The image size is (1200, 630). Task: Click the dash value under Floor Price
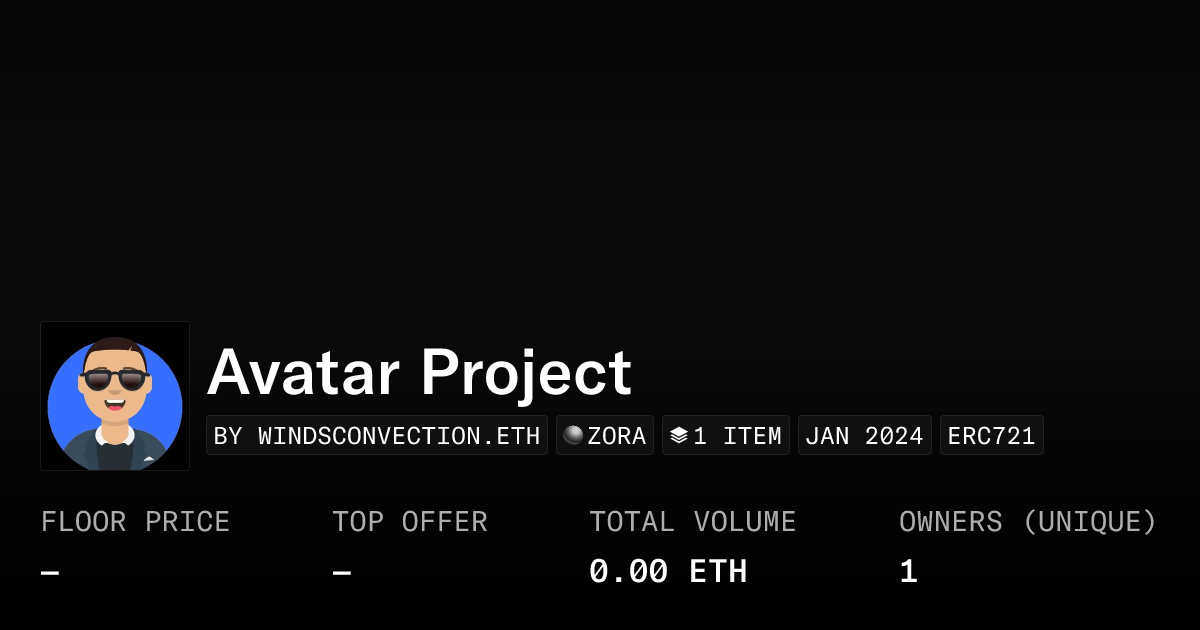point(50,573)
